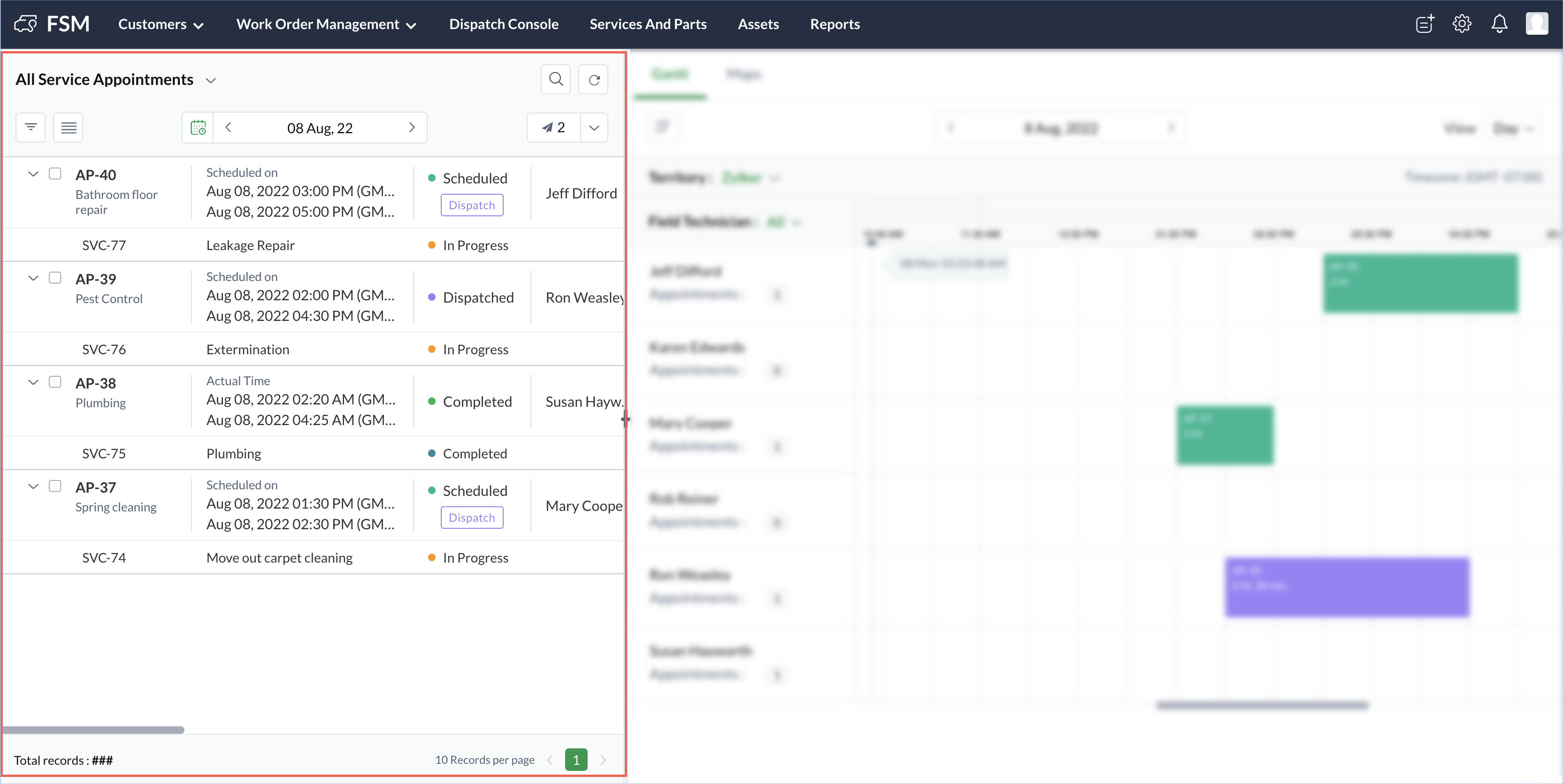1563x784 pixels.
Task: Check the AP-37 Spring cleaning checkbox
Action: 55,486
